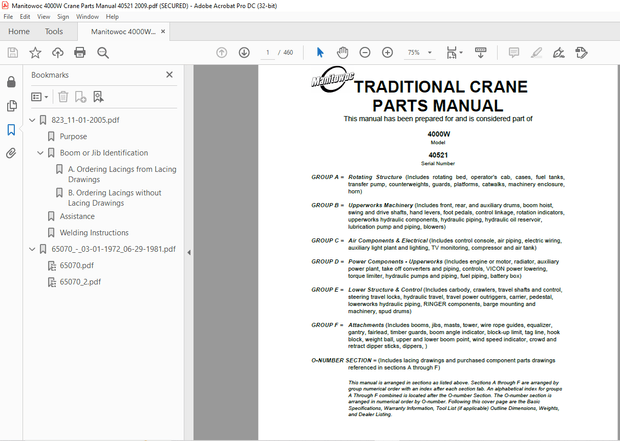Image resolution: width=620 pixels, height=441 pixels.
Task: Open the Attachments paperclip panel
Action: [11, 153]
